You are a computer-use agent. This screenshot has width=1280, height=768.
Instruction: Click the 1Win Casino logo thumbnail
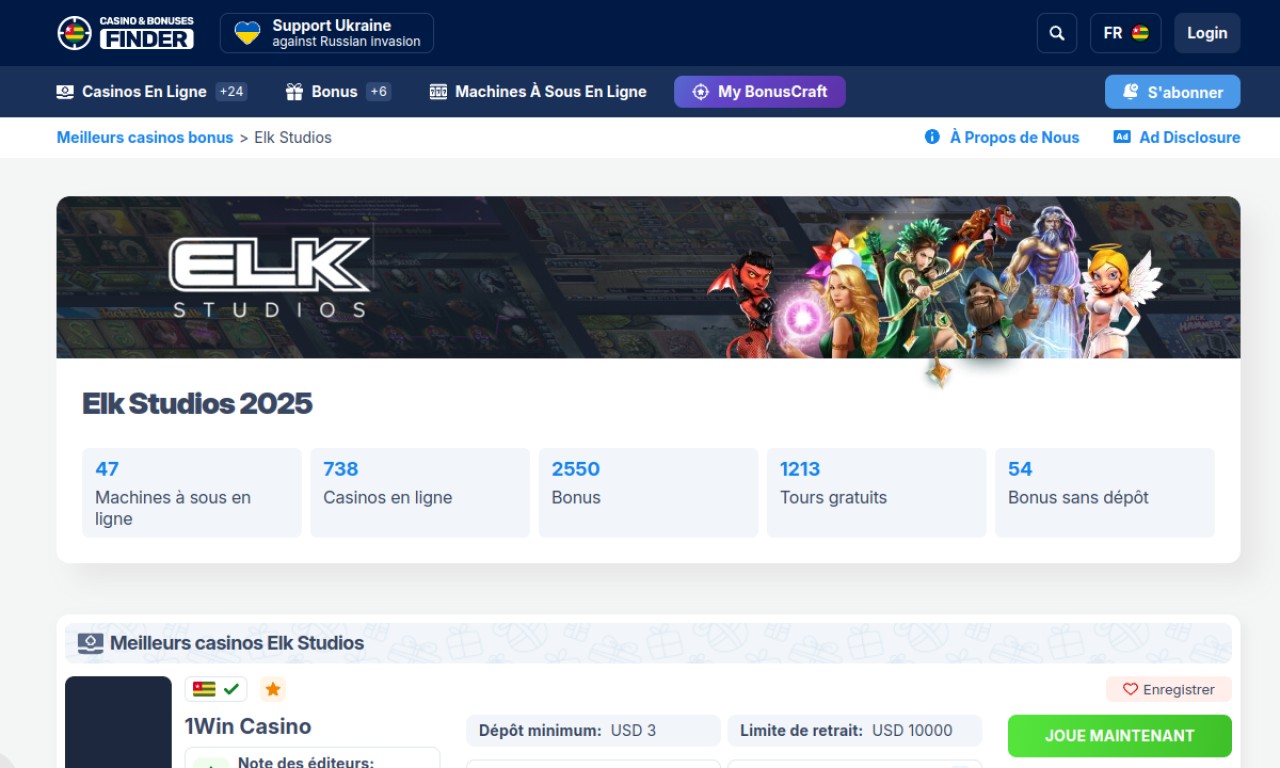[x=118, y=722]
